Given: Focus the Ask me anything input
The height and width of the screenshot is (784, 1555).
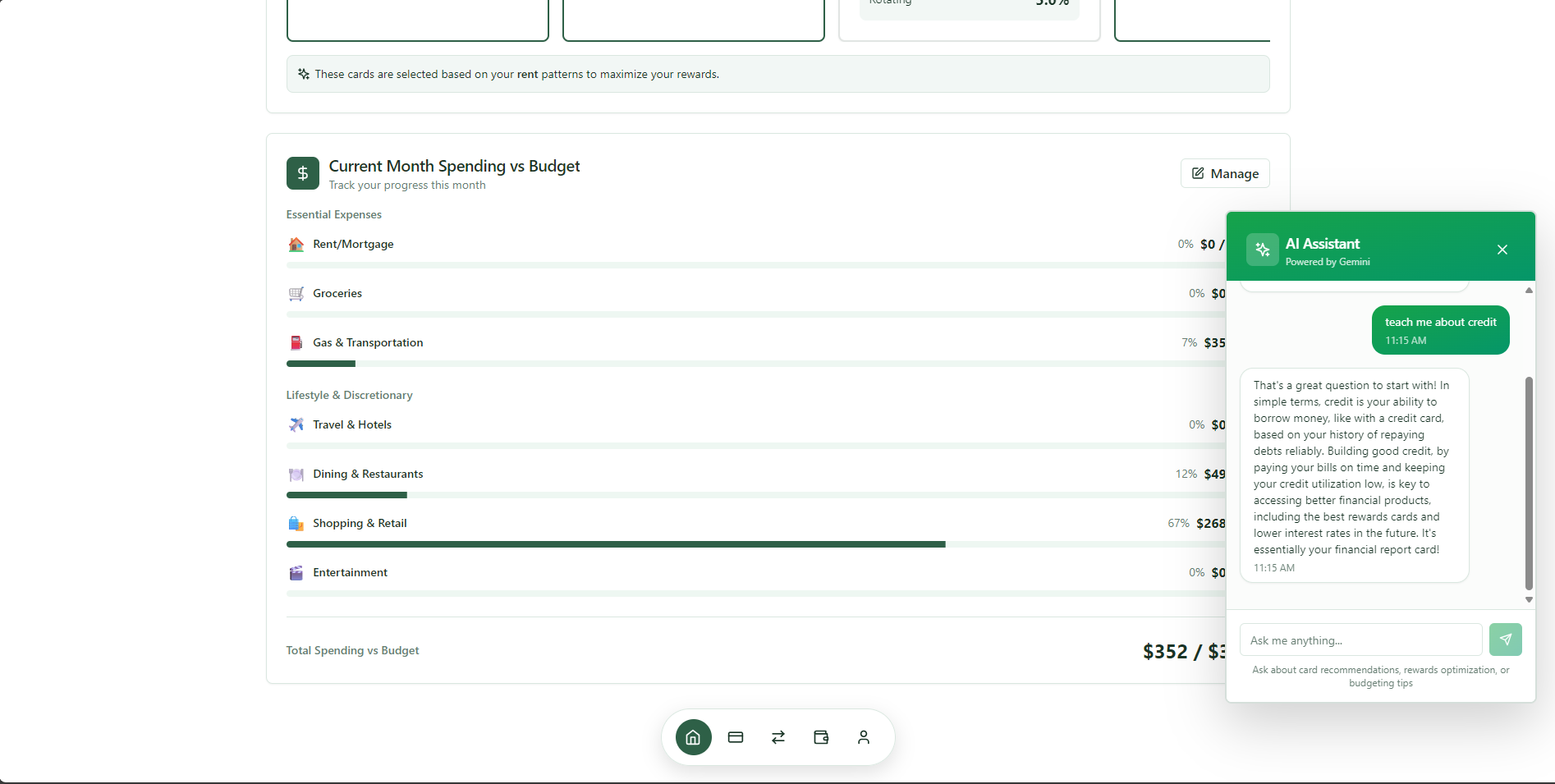Looking at the screenshot, I should click(1361, 640).
